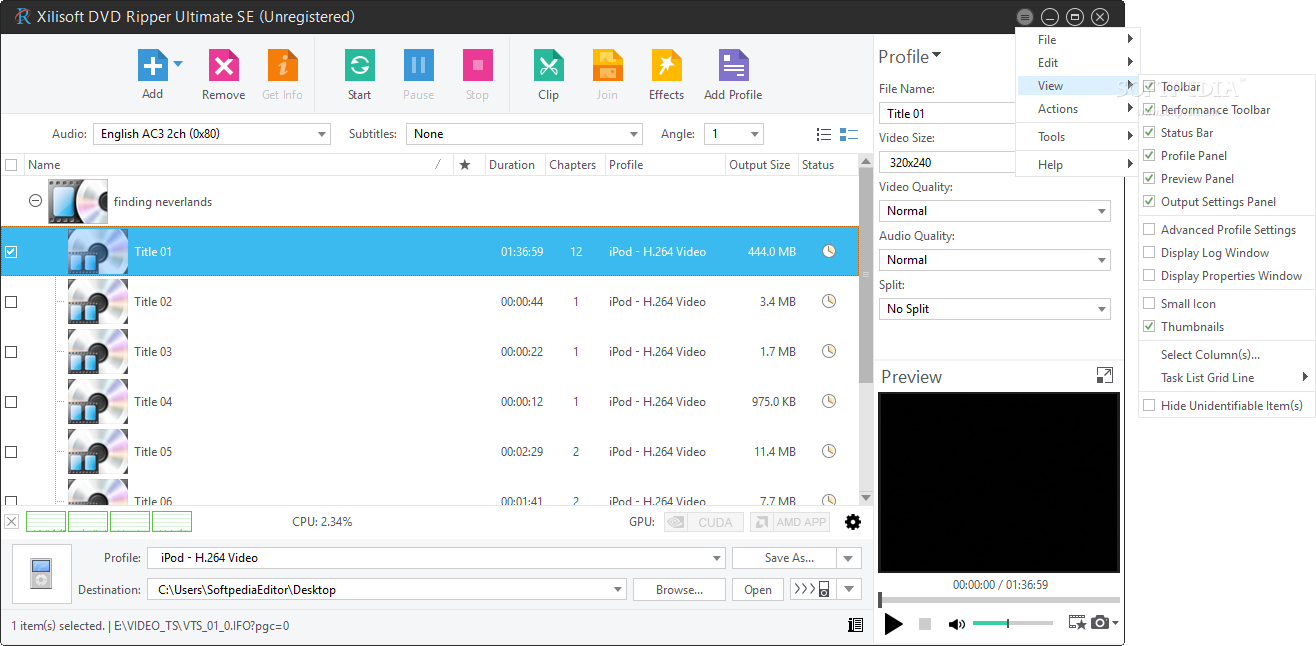Enable Hide Unidentifiable Item(s) option
This screenshot has width=1316, height=646.
1226,406
